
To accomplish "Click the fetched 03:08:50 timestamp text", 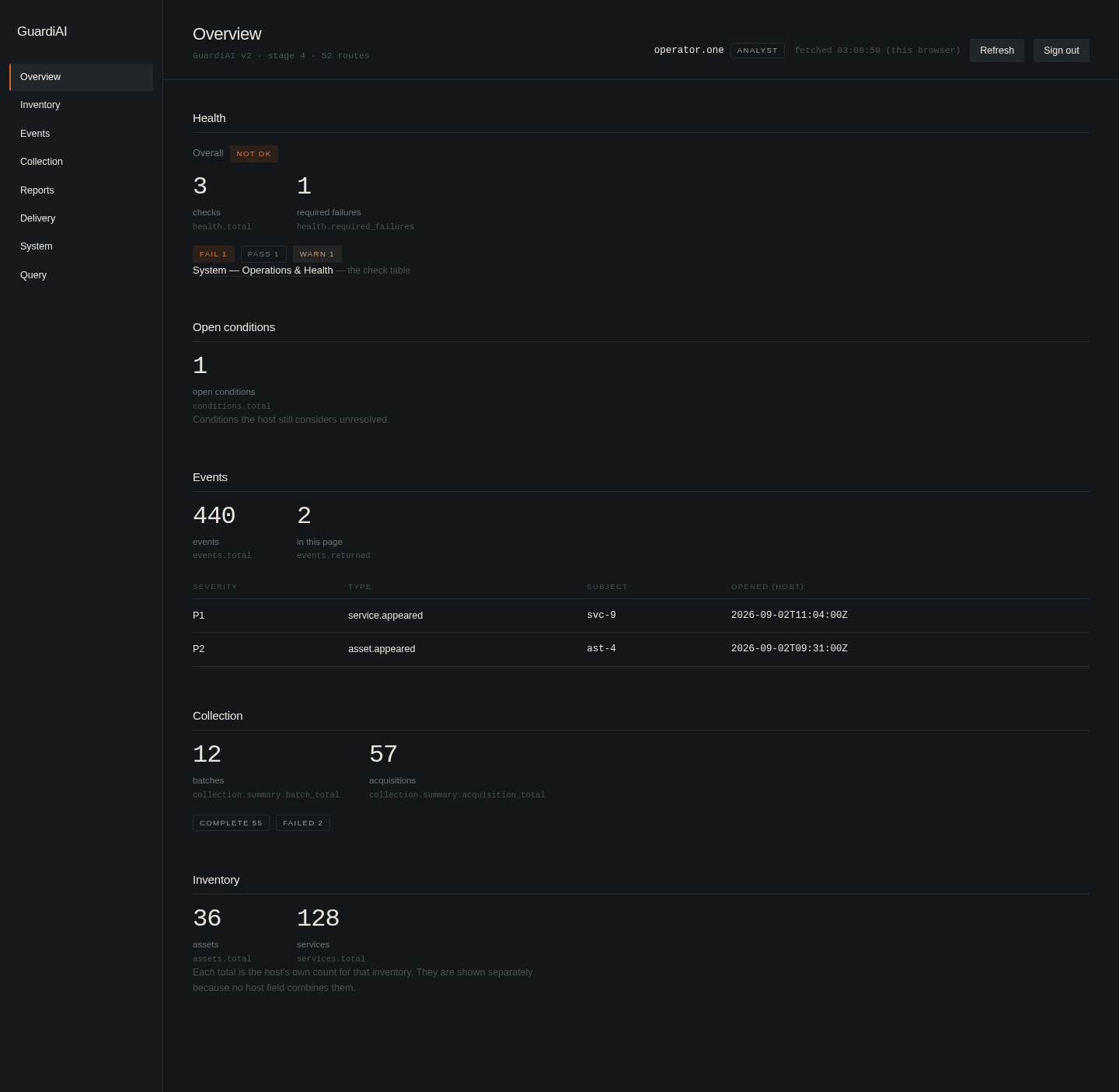I will click(x=877, y=51).
